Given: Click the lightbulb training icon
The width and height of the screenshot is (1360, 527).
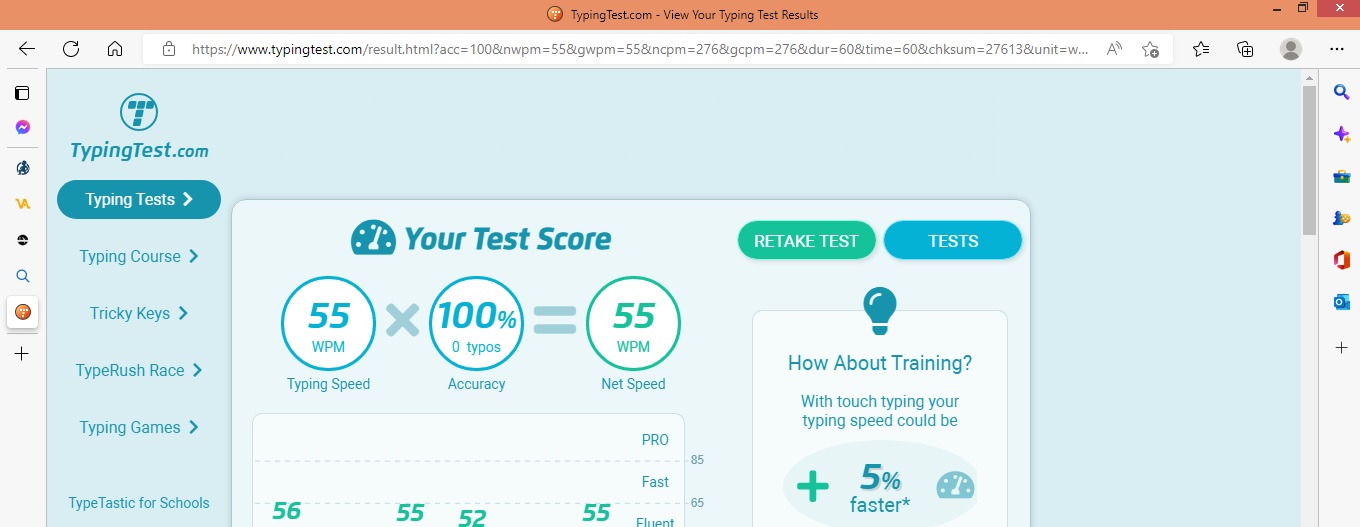Looking at the screenshot, I should (x=879, y=311).
